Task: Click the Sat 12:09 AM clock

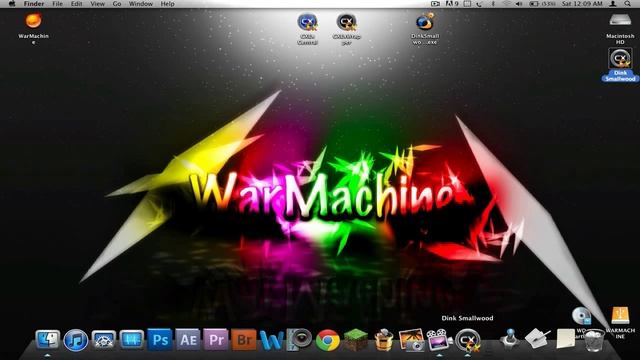Action: point(582,4)
